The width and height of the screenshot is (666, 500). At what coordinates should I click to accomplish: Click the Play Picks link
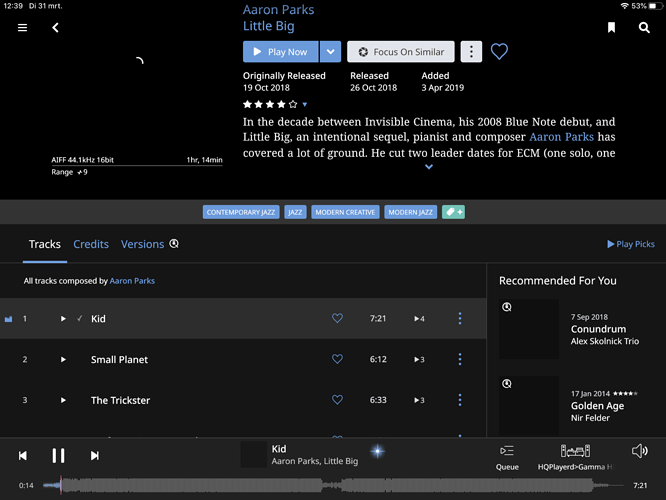point(630,244)
